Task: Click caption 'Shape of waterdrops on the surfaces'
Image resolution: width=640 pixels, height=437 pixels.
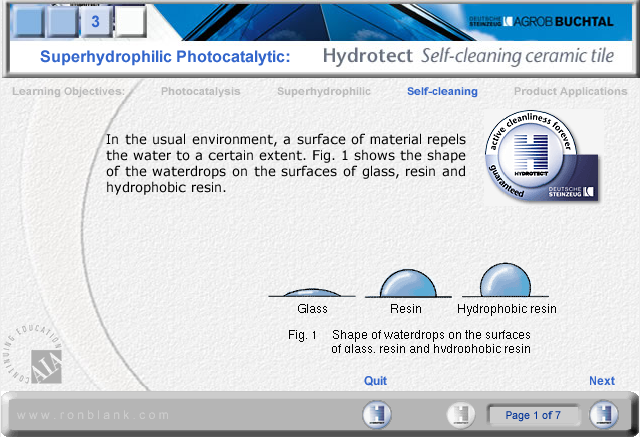Action: [x=431, y=335]
